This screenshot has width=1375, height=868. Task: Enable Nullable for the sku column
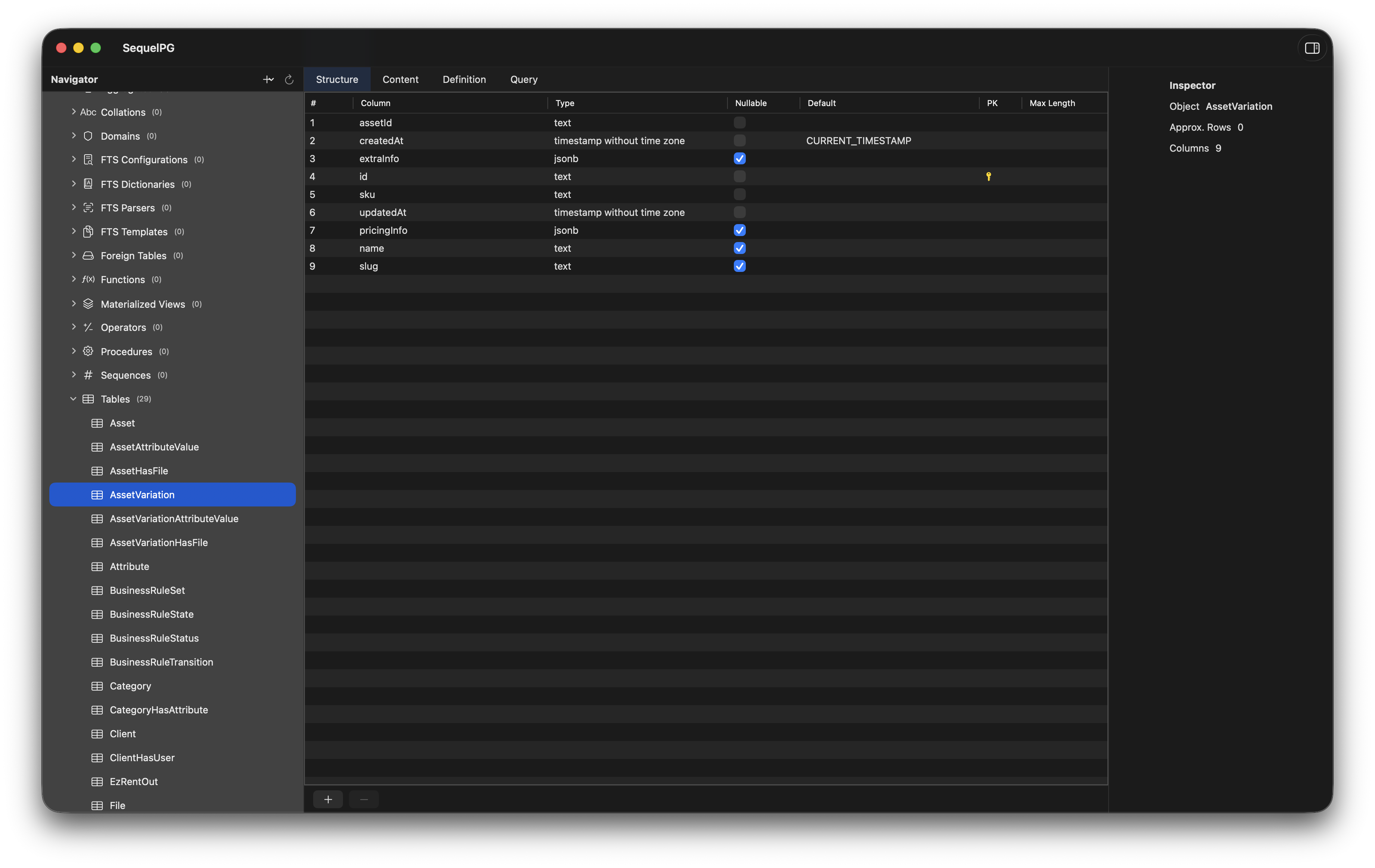pyautogui.click(x=739, y=194)
